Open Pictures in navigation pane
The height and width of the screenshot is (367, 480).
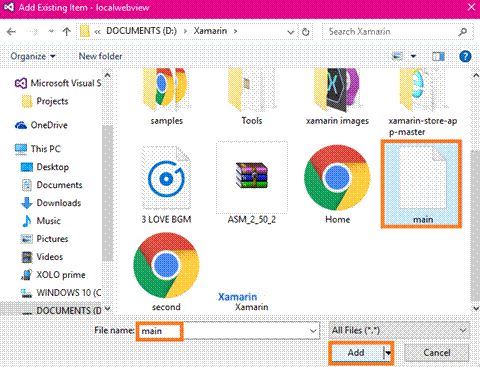[x=45, y=239]
